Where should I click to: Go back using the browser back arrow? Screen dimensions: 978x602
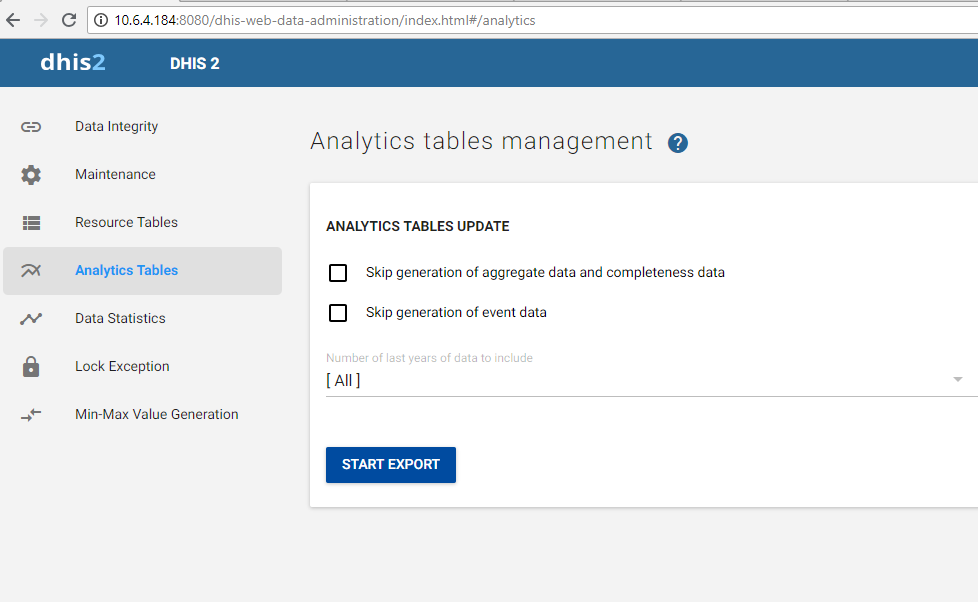point(13,20)
